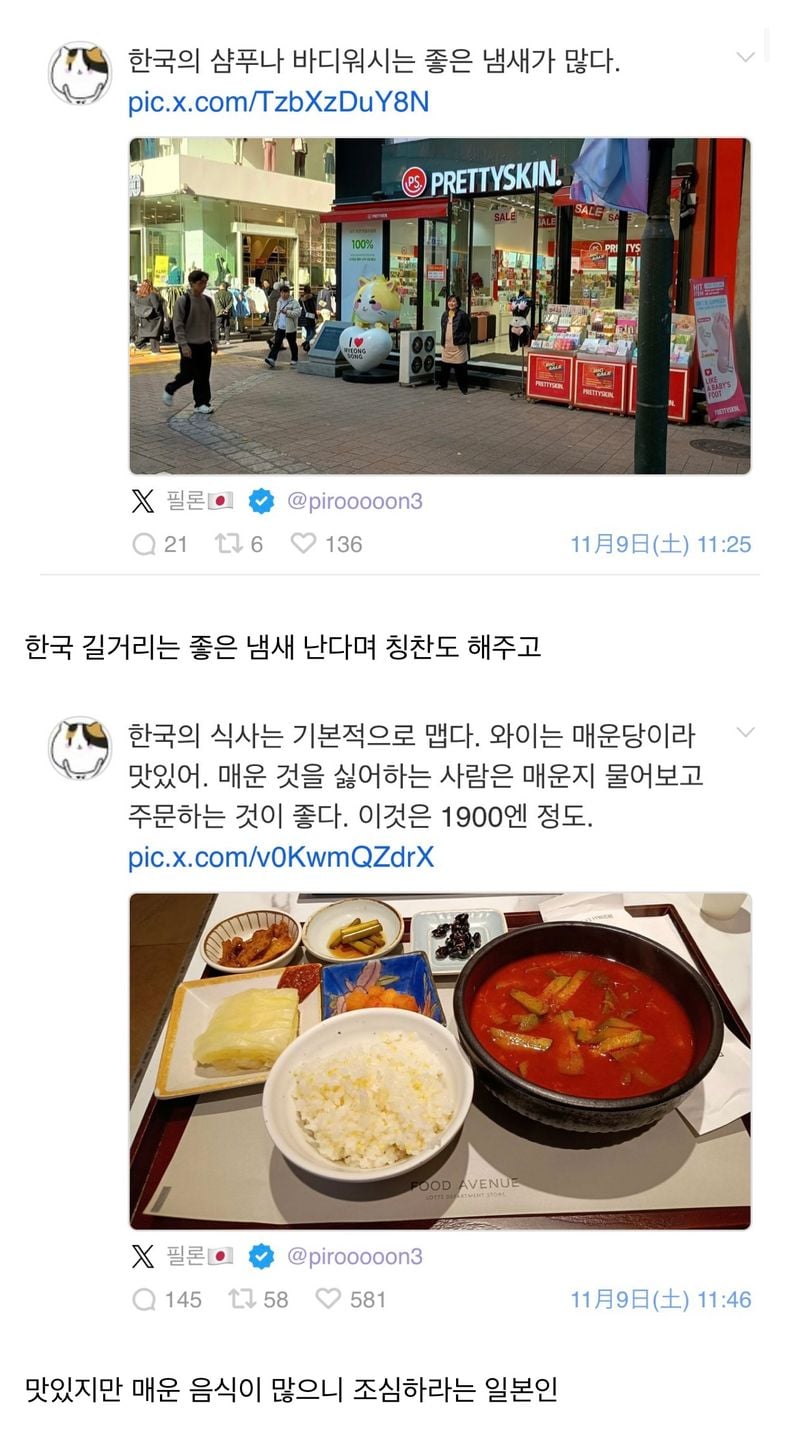Click the X logo under PRETTYSKIN photo
Image resolution: width=800 pixels, height=1444 pixels.
click(x=144, y=501)
